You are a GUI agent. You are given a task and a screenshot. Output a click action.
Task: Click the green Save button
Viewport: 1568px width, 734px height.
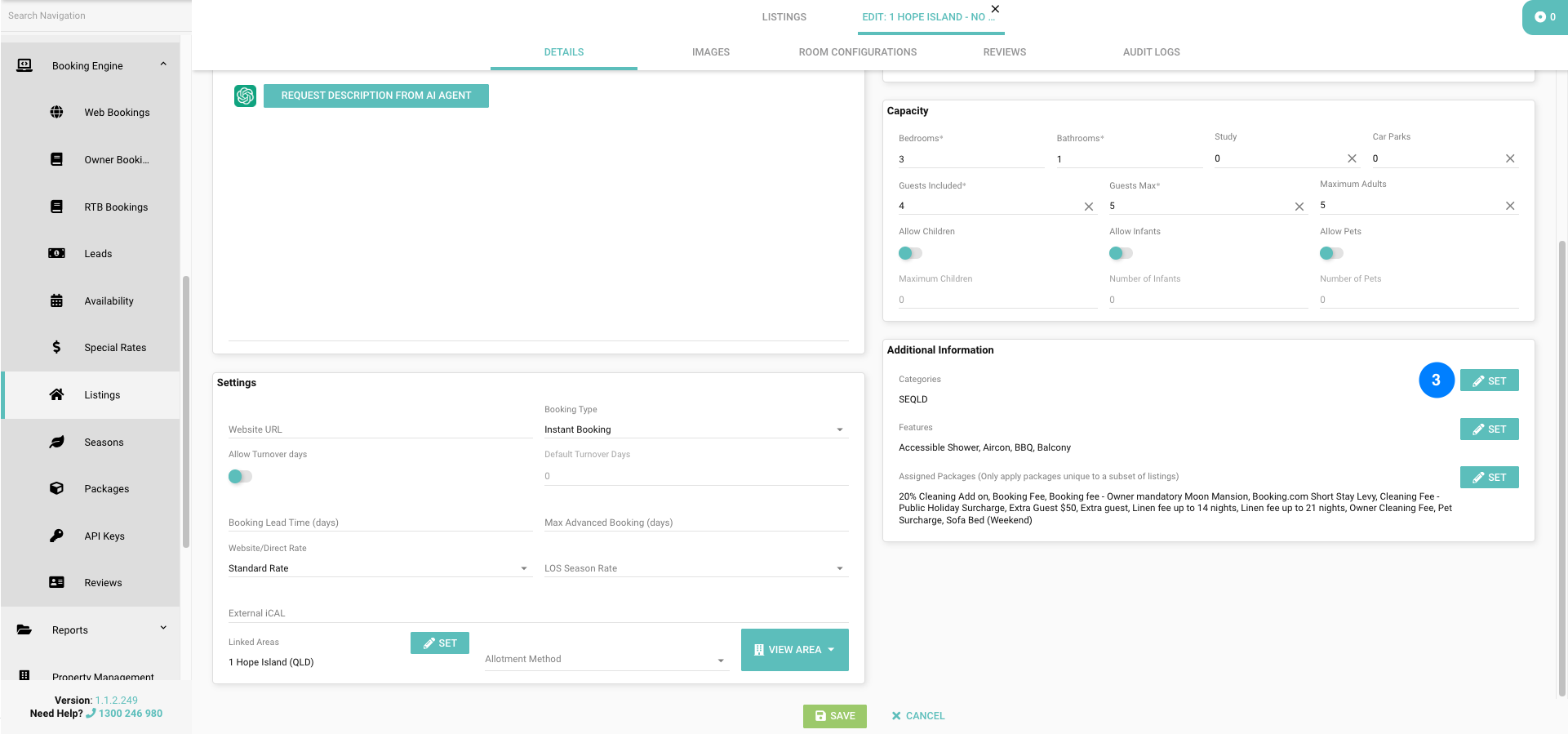pyautogui.click(x=834, y=716)
